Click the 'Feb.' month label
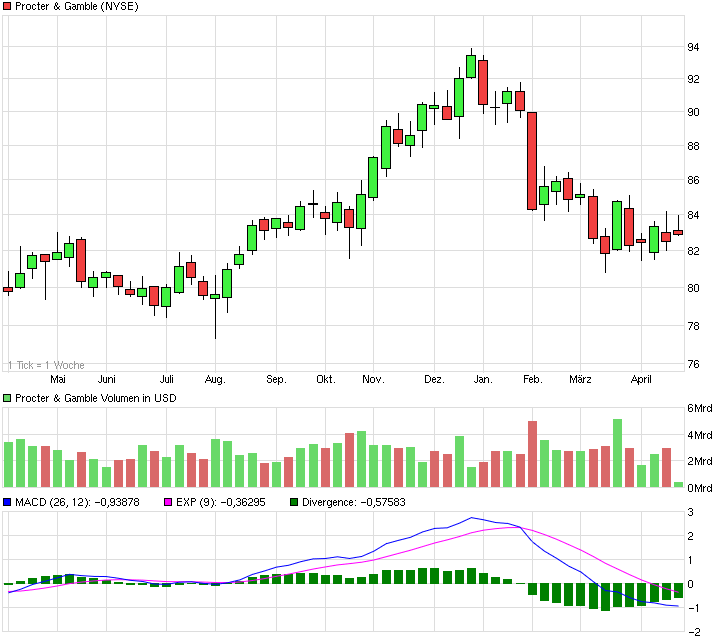 (x=532, y=379)
